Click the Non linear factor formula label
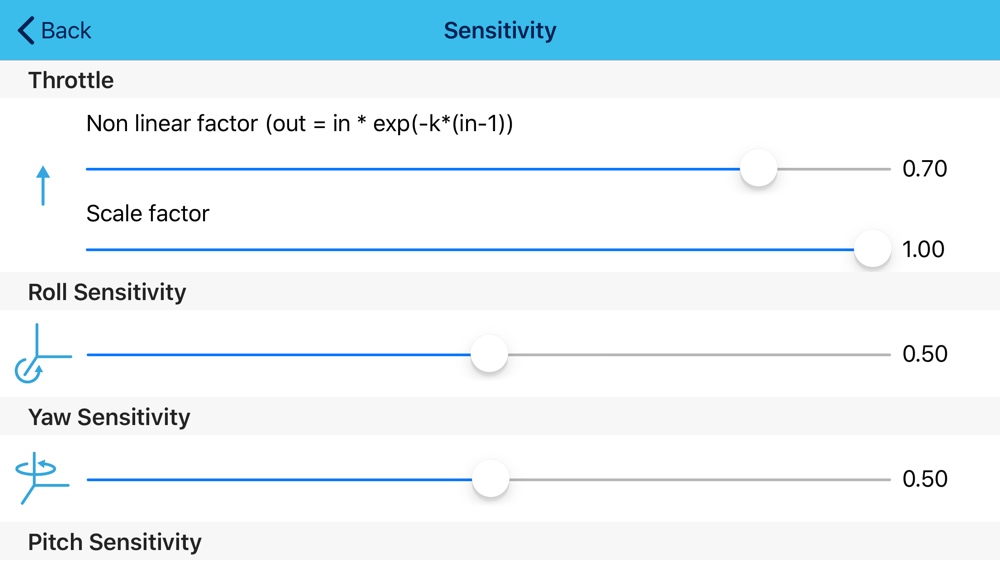Screen dimensions: 1000x563 (x=300, y=124)
